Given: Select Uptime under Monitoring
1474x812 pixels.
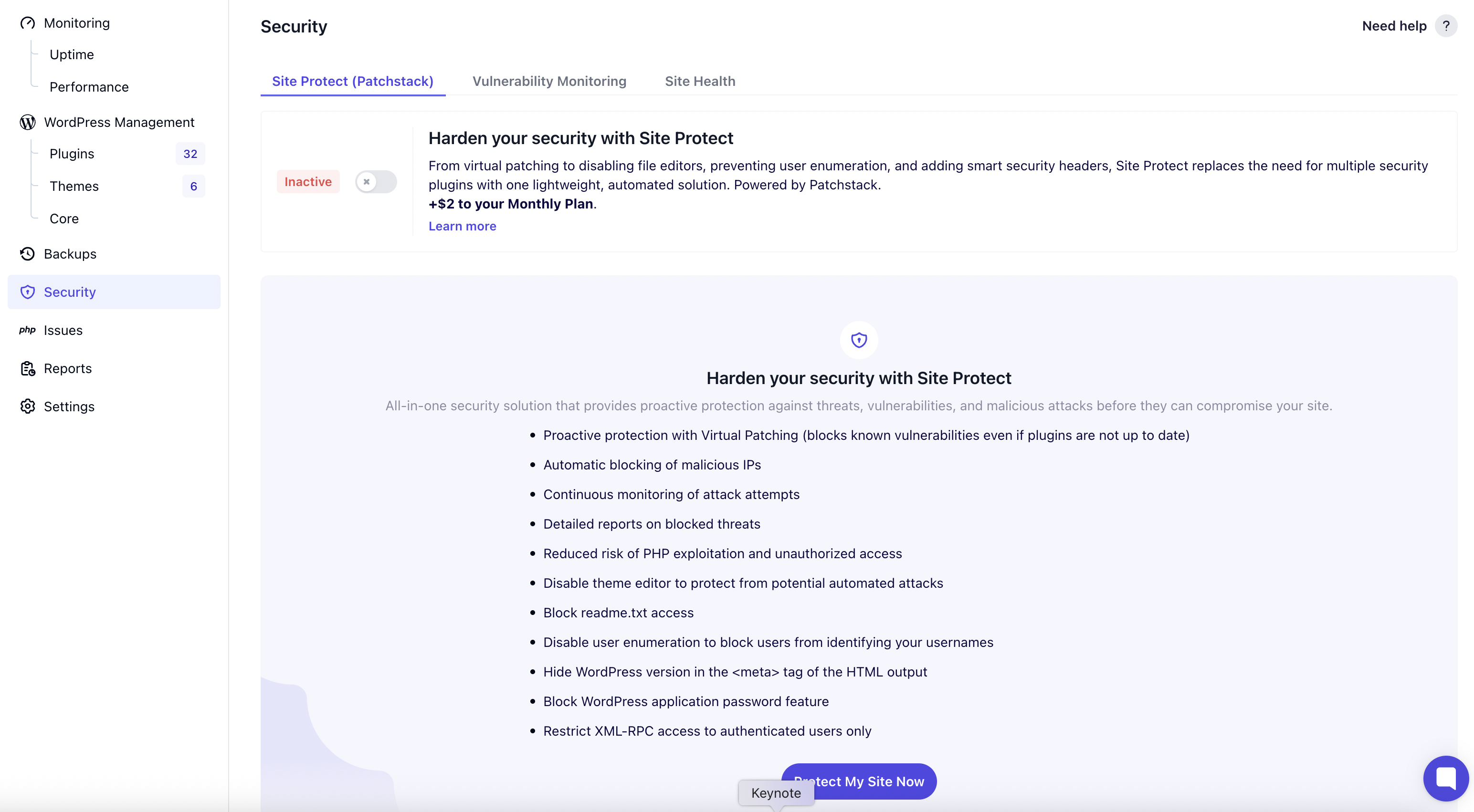Looking at the screenshot, I should pos(72,55).
